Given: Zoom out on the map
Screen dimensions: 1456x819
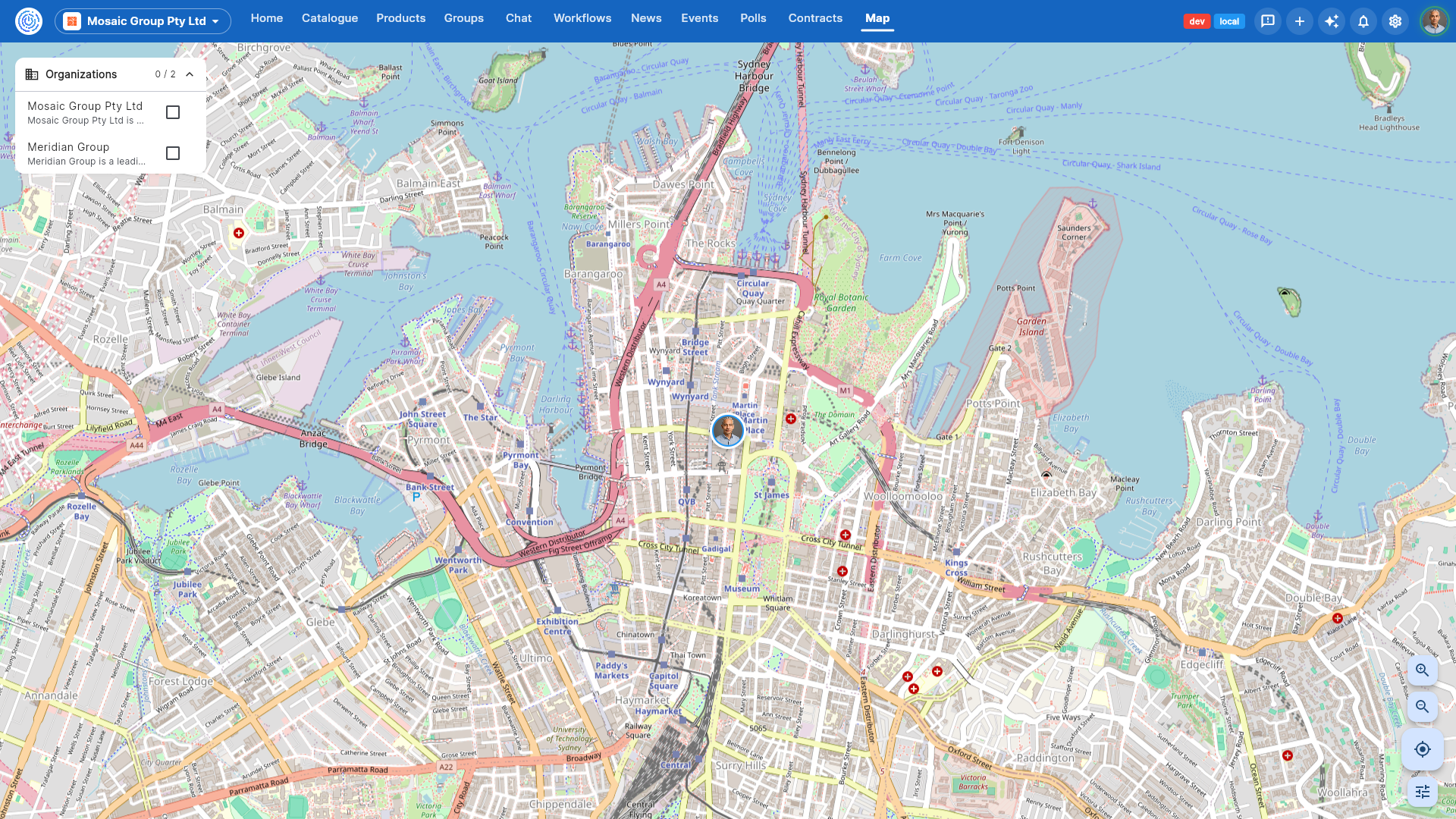Looking at the screenshot, I should 1423,707.
